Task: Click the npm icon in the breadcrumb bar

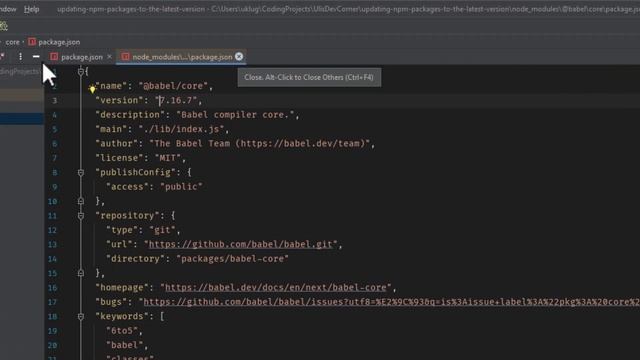Action: (32, 42)
